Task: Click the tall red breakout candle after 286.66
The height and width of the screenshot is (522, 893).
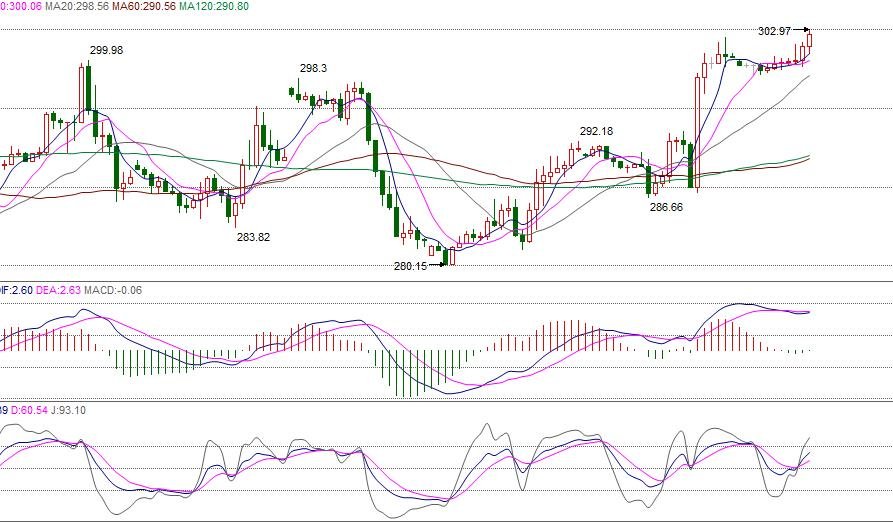Action: (x=696, y=132)
